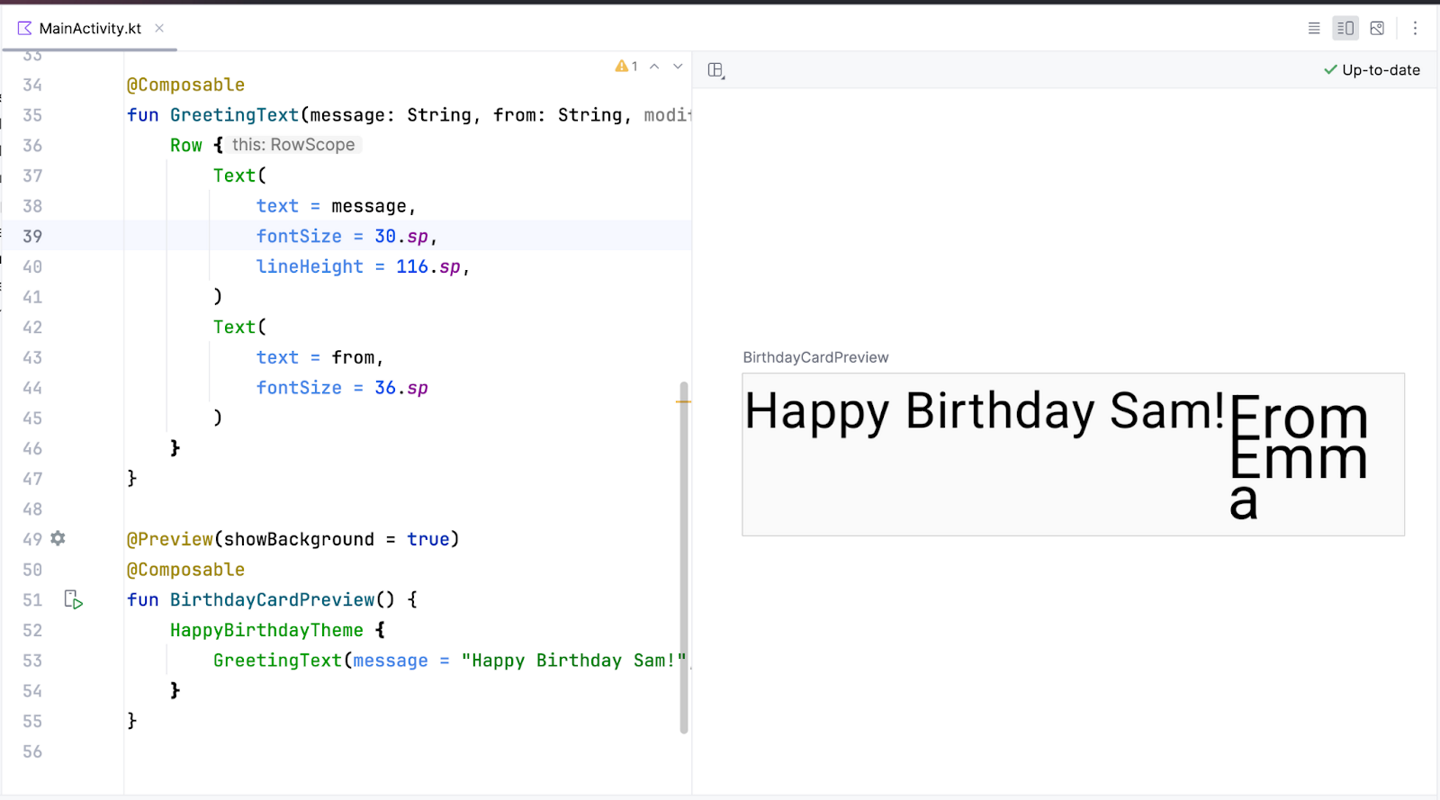Image resolution: width=1440 pixels, height=800 pixels.
Task: Jump to the previous highlighted problem with up chevron
Action: pos(654,66)
